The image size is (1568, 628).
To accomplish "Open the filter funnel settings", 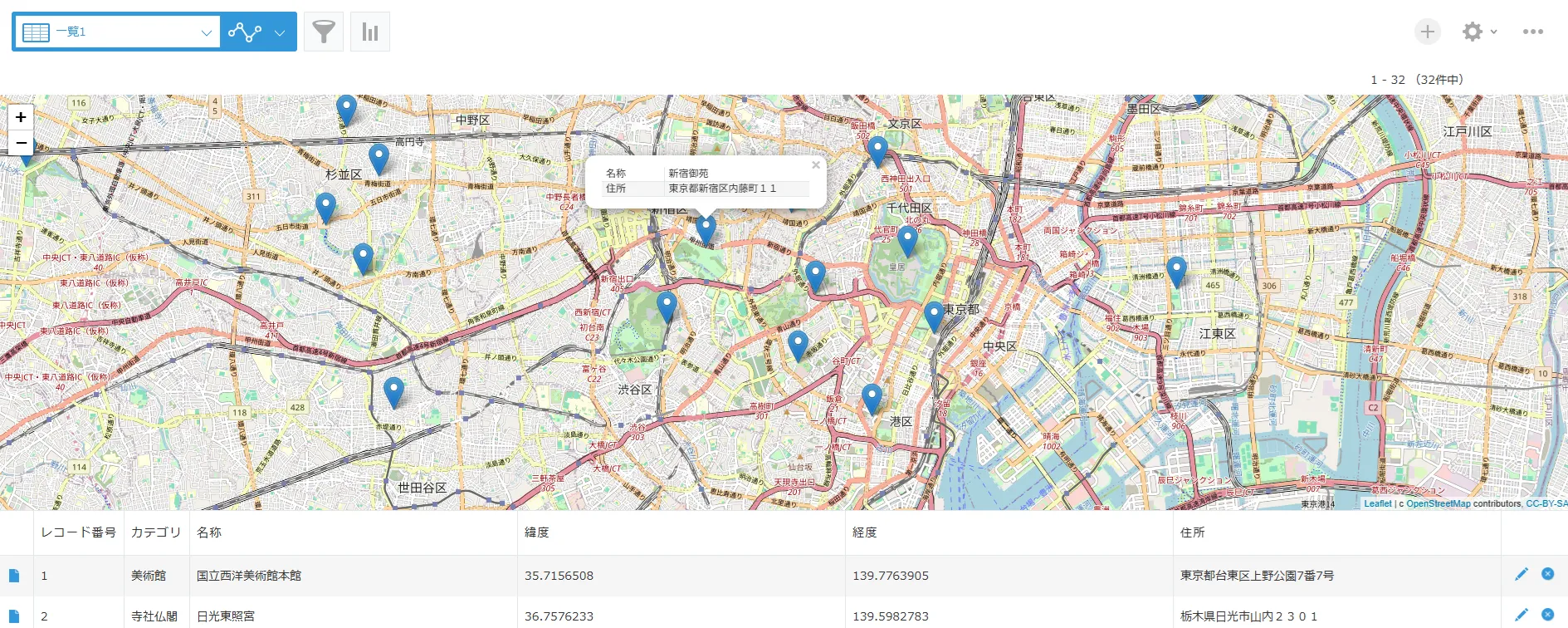I will (x=324, y=32).
